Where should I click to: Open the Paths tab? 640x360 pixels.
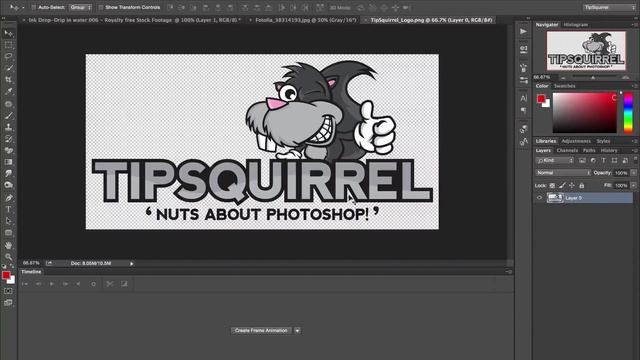(589, 151)
